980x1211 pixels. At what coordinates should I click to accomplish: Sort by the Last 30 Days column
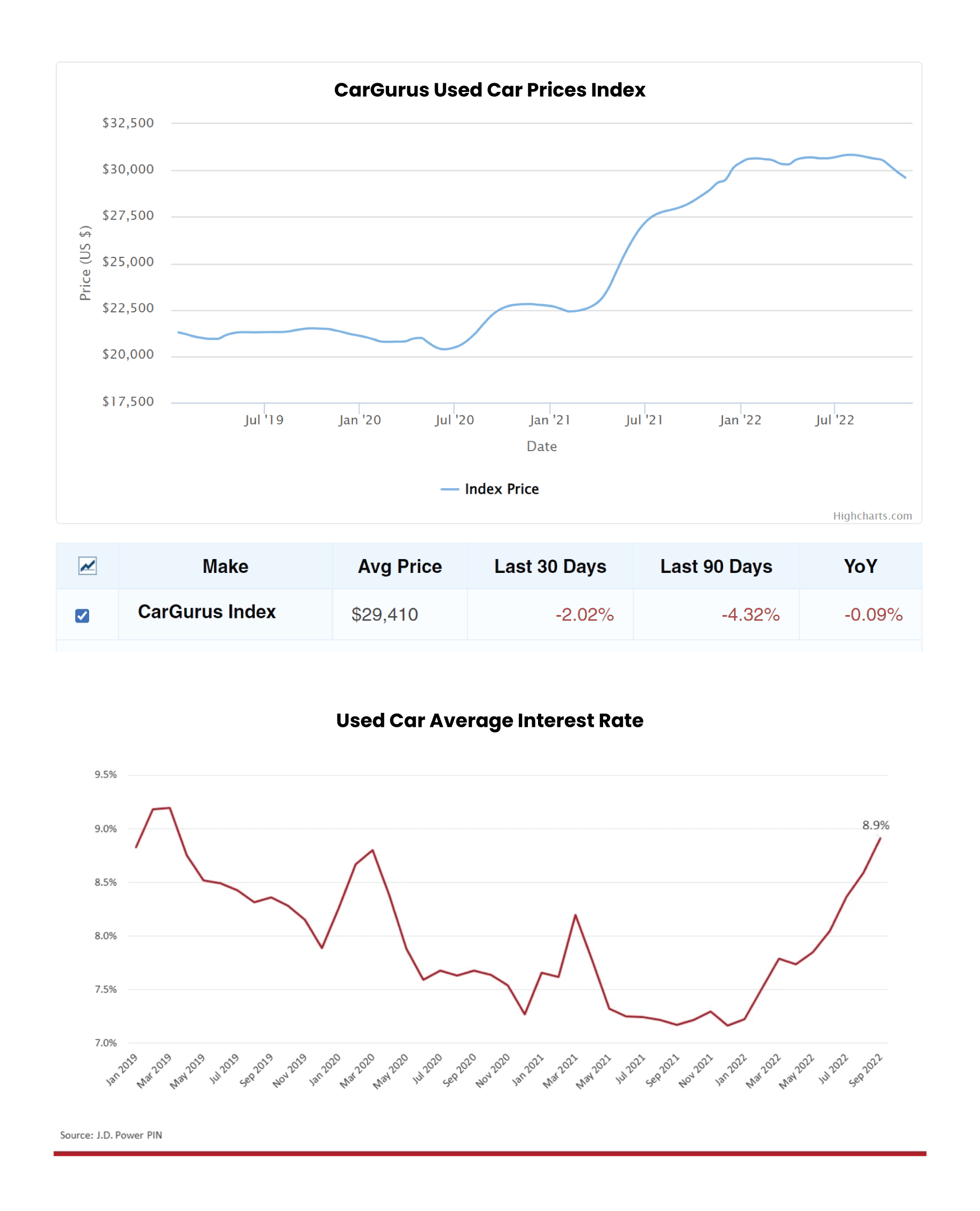pyautogui.click(x=550, y=567)
